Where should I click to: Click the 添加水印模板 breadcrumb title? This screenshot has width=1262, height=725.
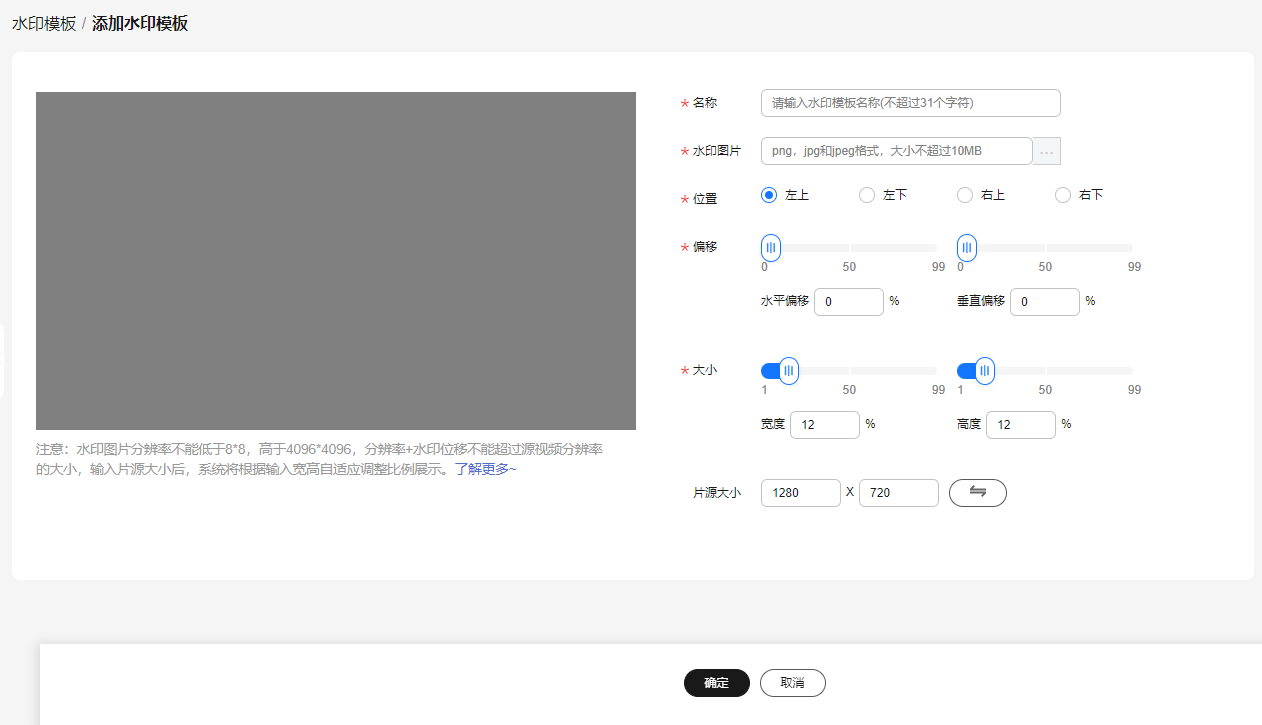pos(140,24)
